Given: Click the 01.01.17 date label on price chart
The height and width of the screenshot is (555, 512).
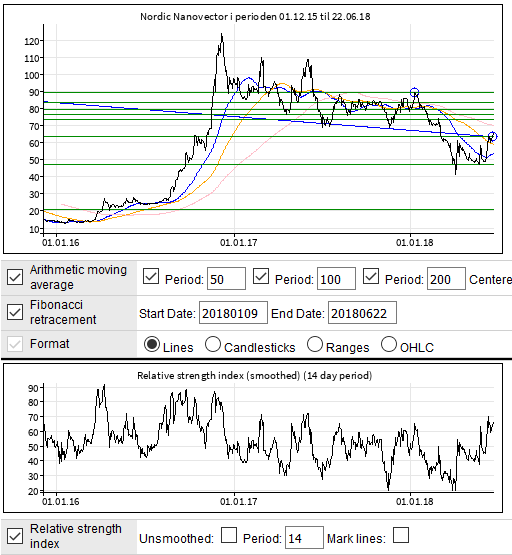Looking at the screenshot, I should [238, 243].
